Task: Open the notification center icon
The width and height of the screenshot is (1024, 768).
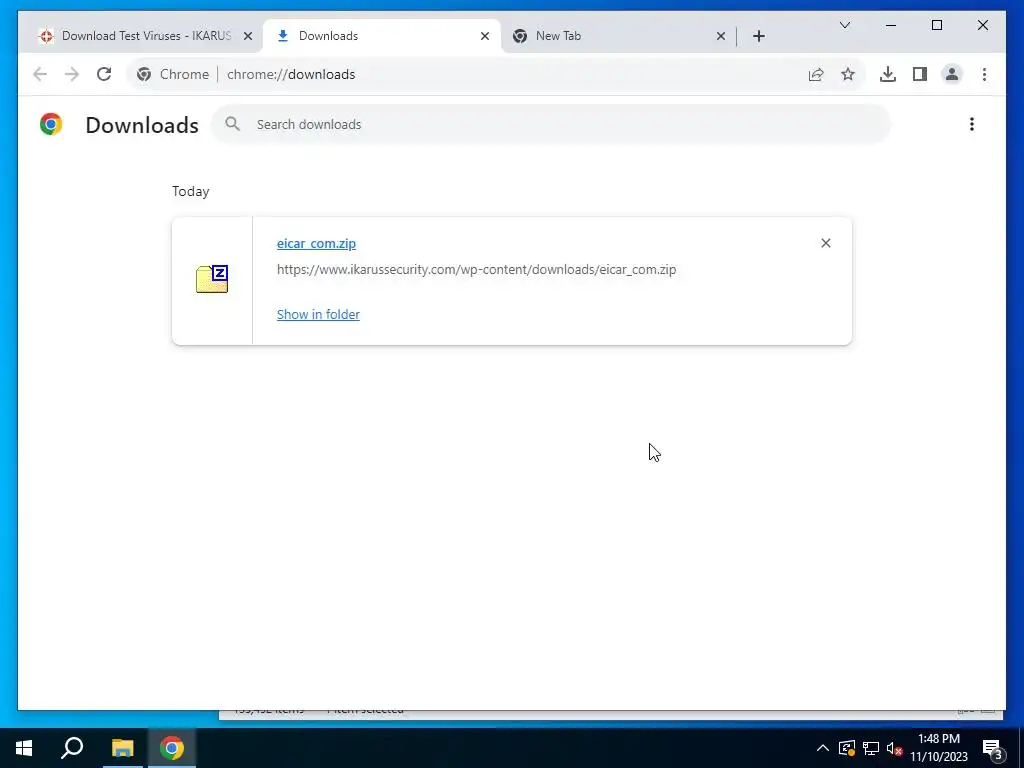Action: (993, 749)
